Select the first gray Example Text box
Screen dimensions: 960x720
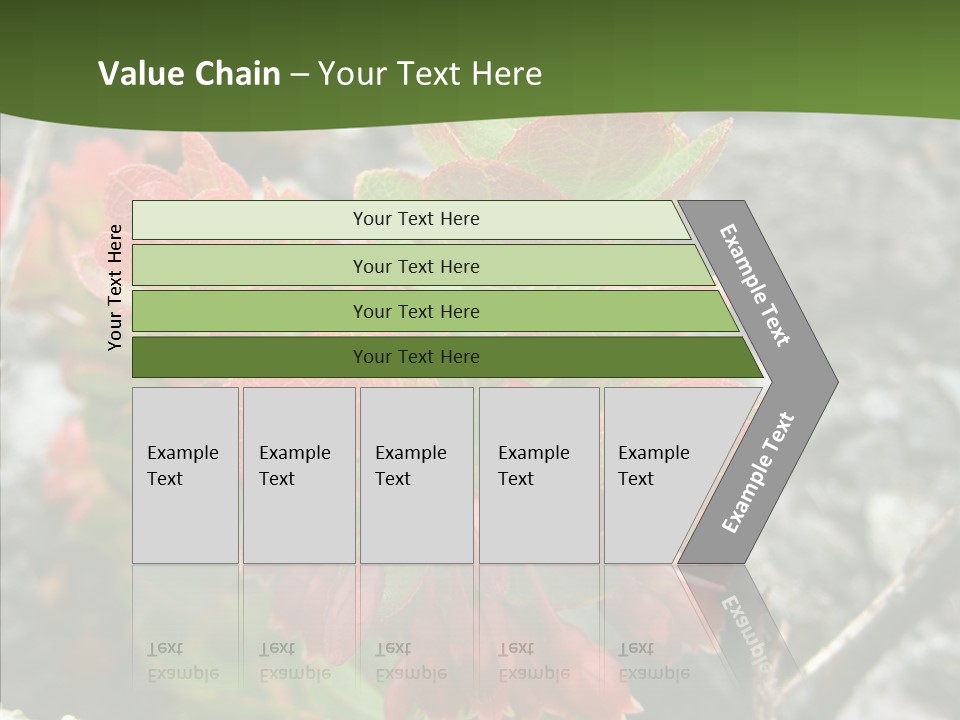pyautogui.click(x=185, y=474)
